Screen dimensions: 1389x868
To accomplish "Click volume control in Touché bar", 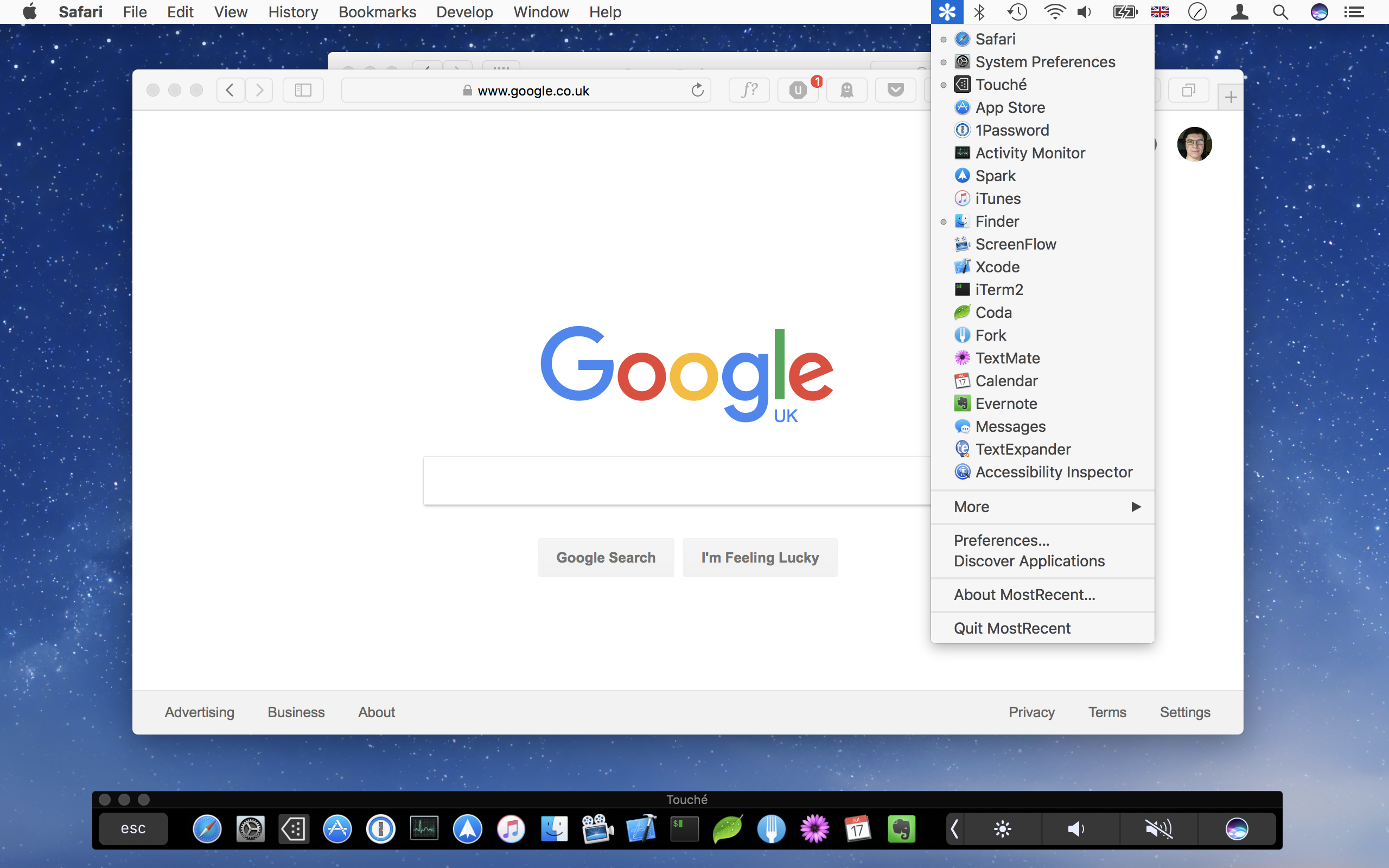I will tap(1076, 828).
